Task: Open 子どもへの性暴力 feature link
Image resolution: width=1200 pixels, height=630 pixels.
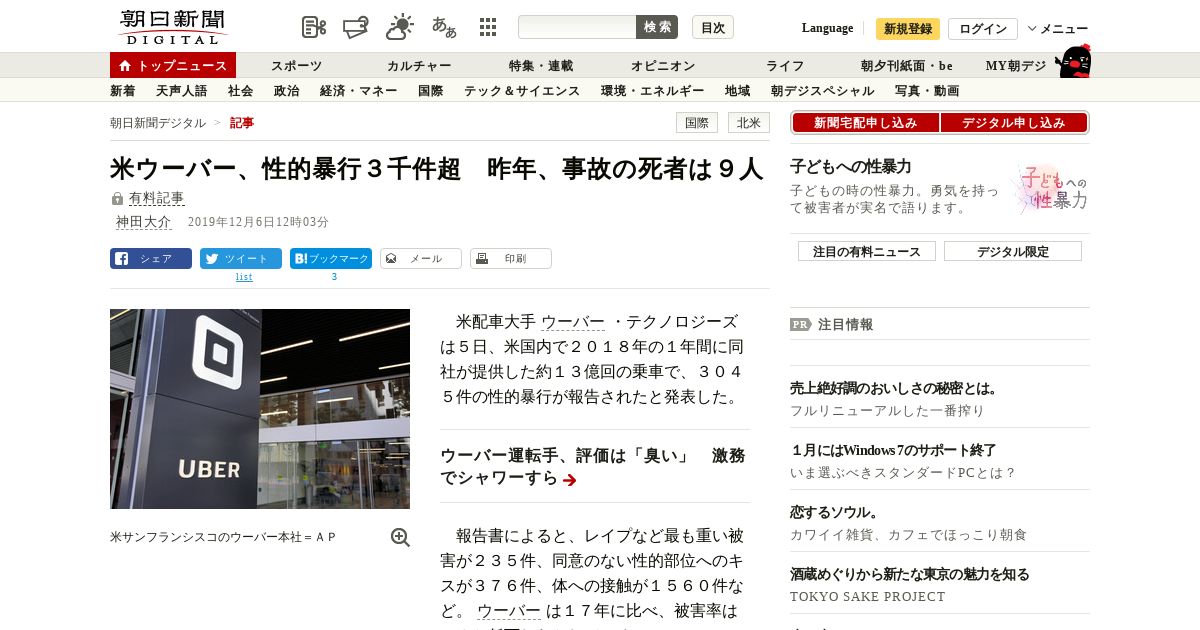Action: point(850,167)
